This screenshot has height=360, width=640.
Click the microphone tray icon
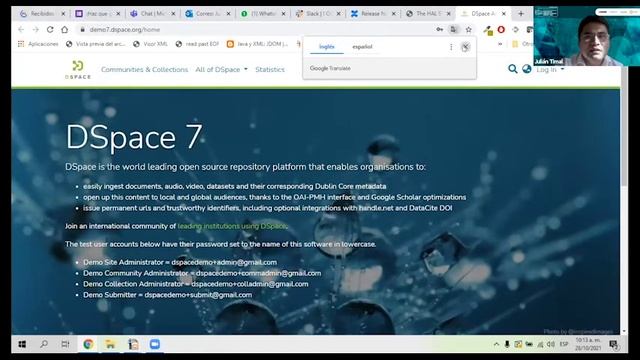[x=507, y=344]
